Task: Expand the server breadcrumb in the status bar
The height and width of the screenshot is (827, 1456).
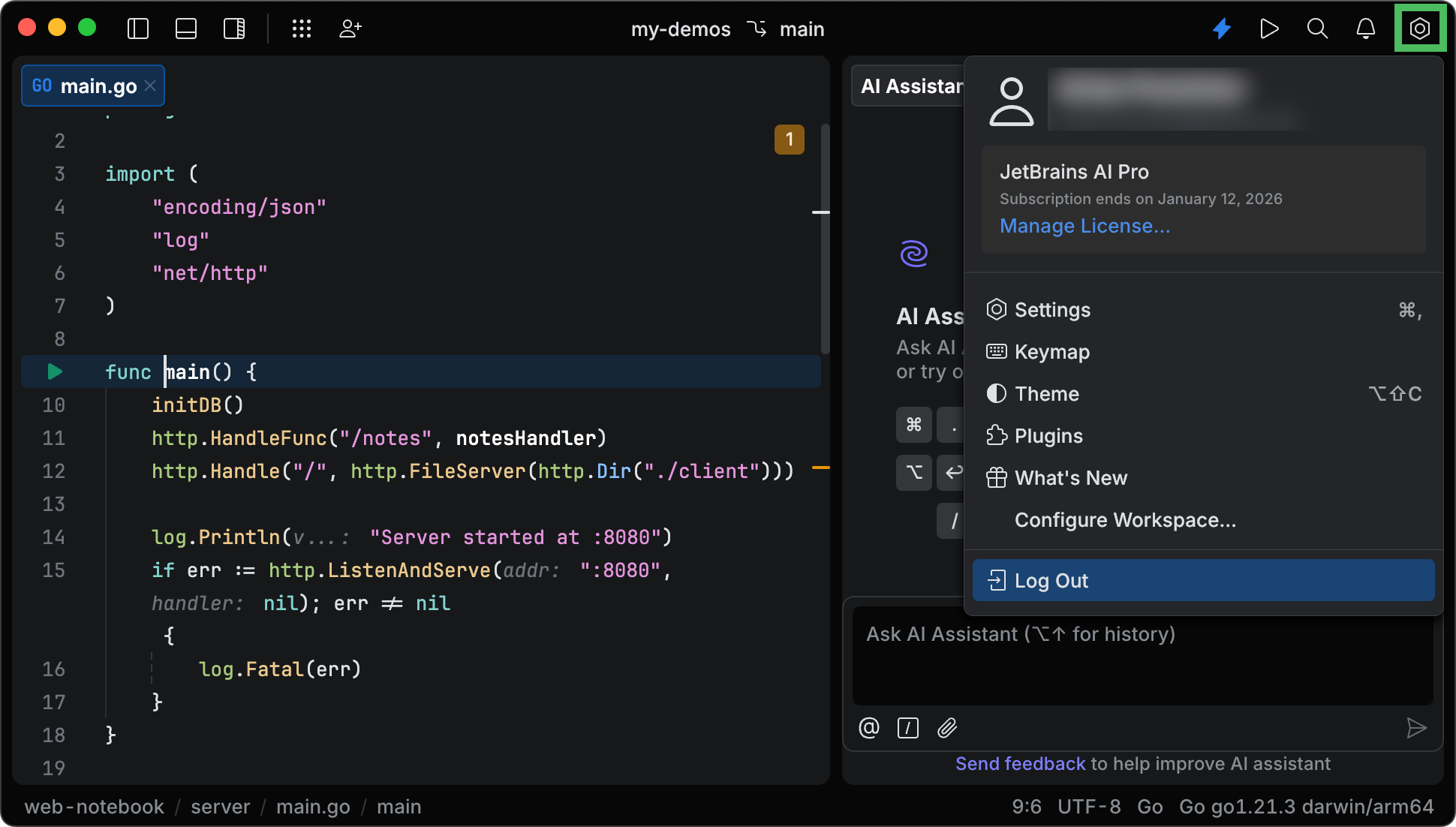Action: click(220, 806)
